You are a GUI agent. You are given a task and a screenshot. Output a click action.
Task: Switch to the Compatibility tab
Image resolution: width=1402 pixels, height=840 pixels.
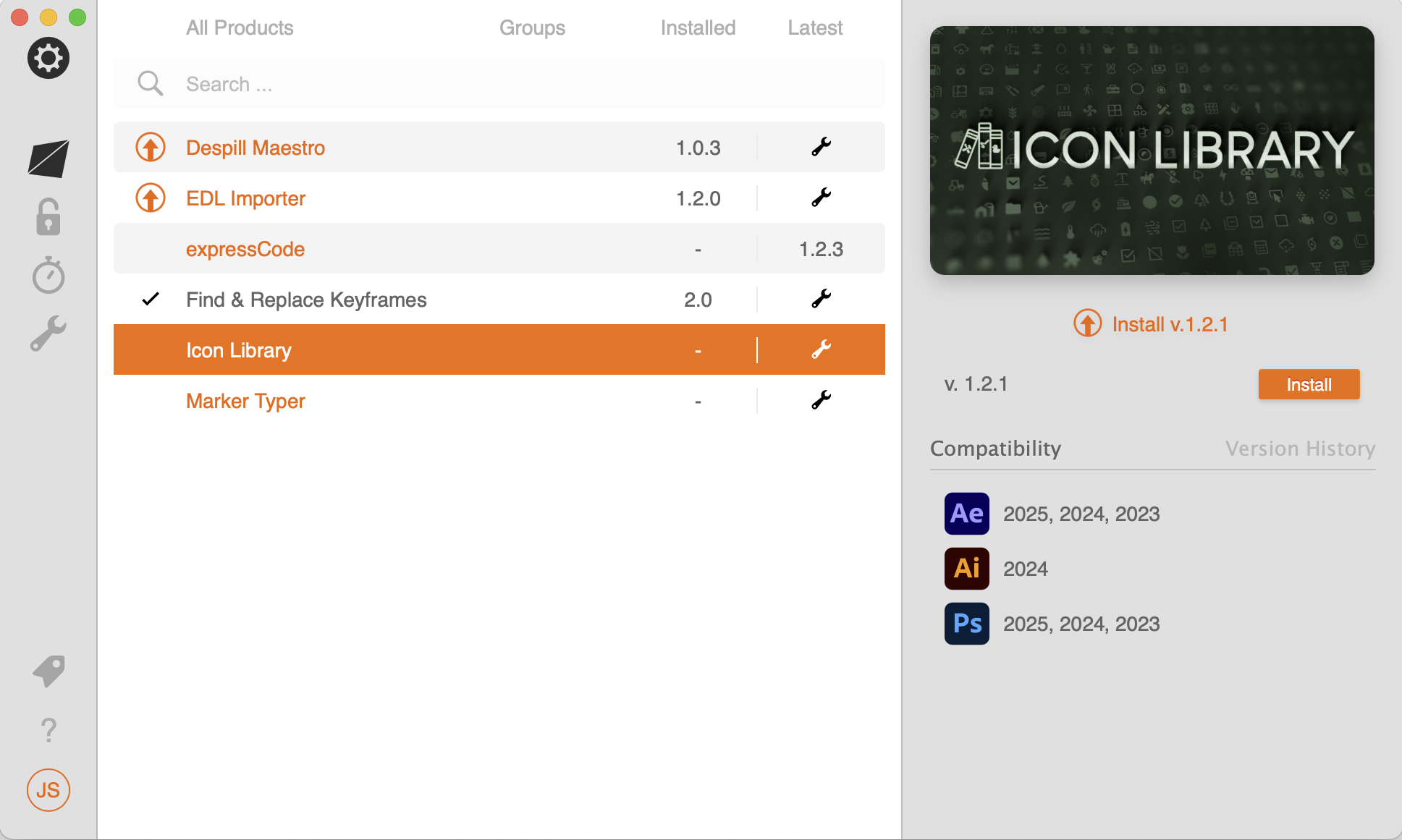pyautogui.click(x=995, y=449)
